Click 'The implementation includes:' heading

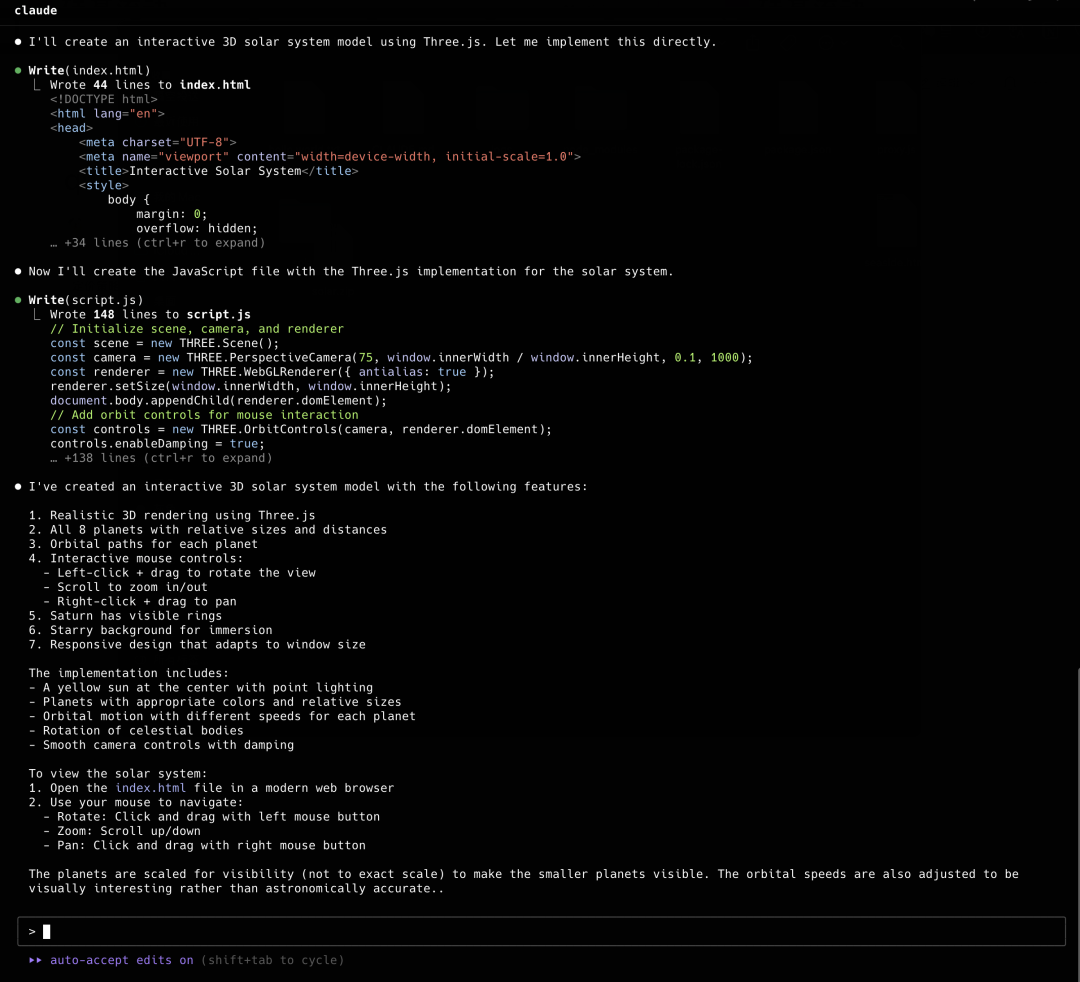pos(129,673)
